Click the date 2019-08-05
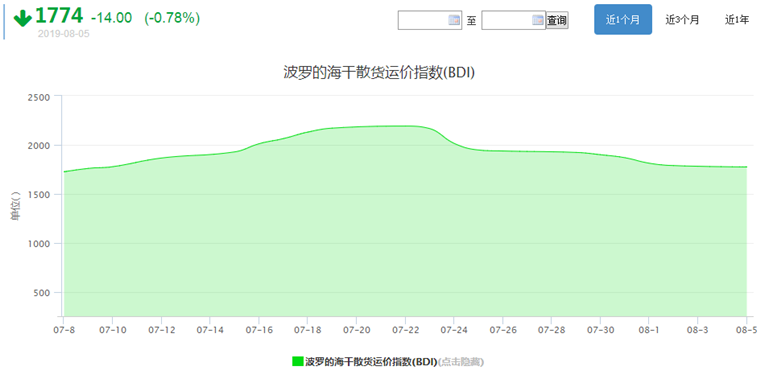The height and width of the screenshot is (370, 760). 63,34
